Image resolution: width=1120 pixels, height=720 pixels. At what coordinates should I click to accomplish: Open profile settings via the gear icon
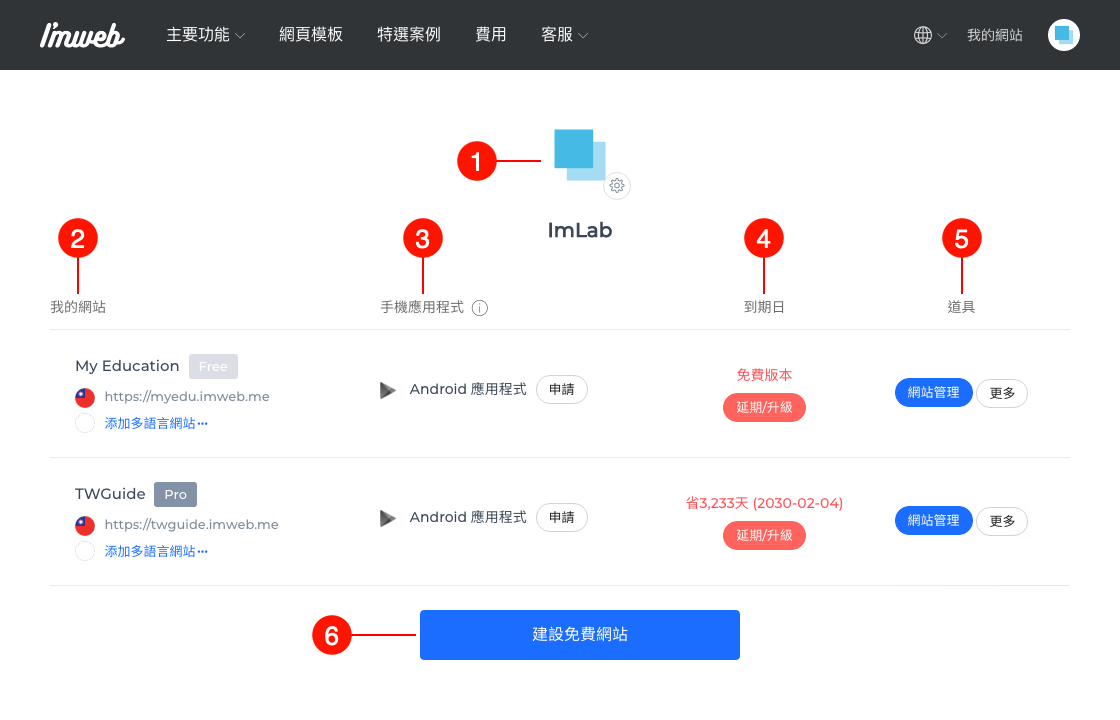pyautogui.click(x=617, y=186)
